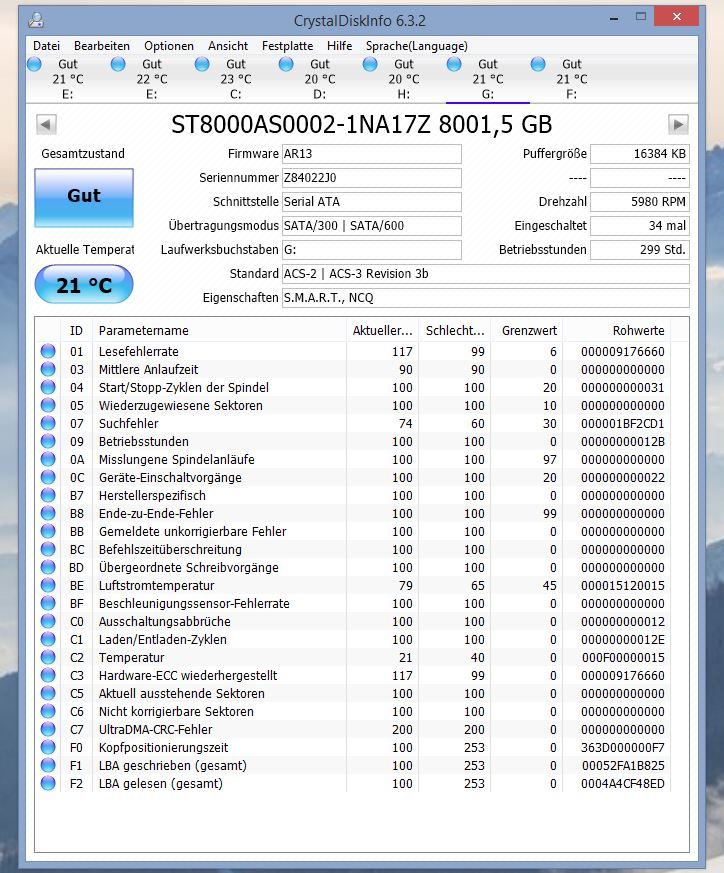This screenshot has width=724, height=873.
Task: Switch to the F: disk tab
Action: click(x=571, y=79)
